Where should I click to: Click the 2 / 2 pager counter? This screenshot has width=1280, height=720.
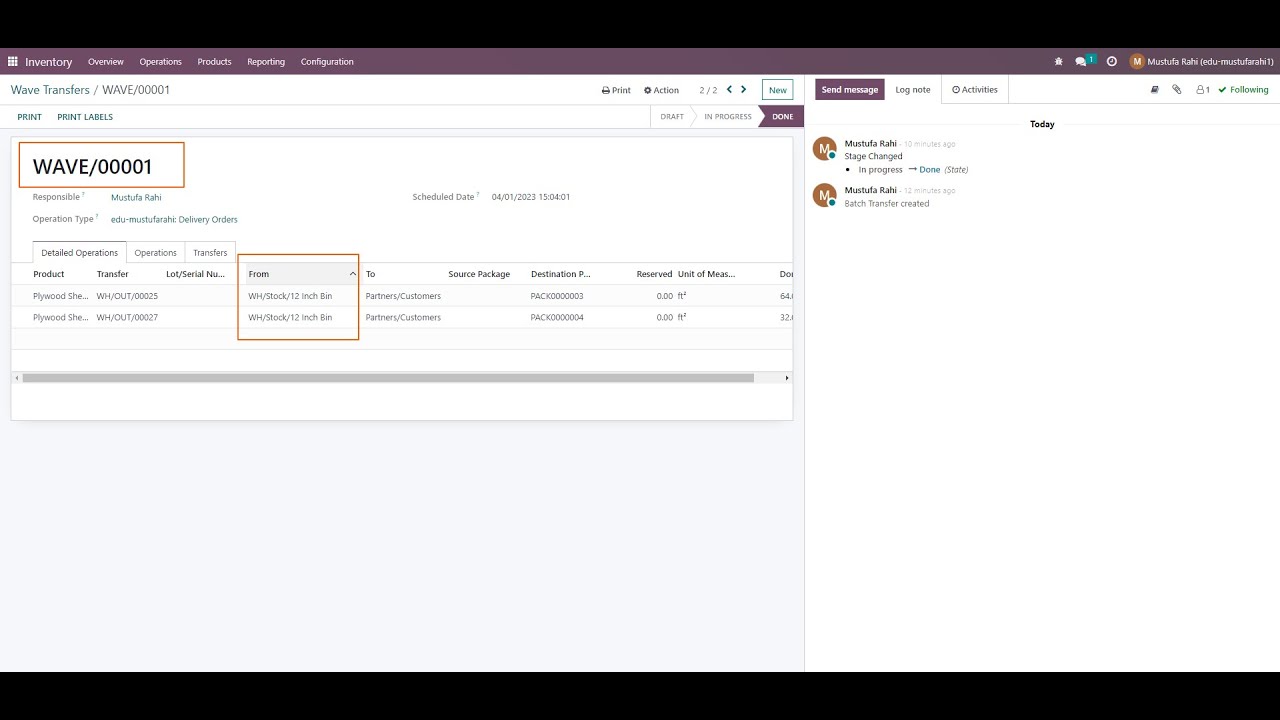[708, 90]
